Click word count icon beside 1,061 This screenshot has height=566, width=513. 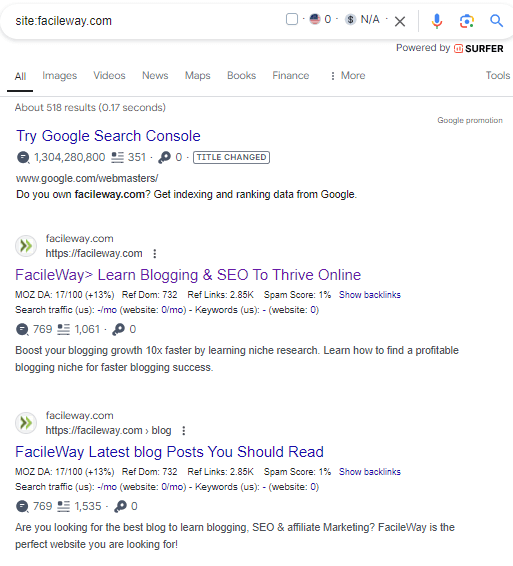point(64,329)
